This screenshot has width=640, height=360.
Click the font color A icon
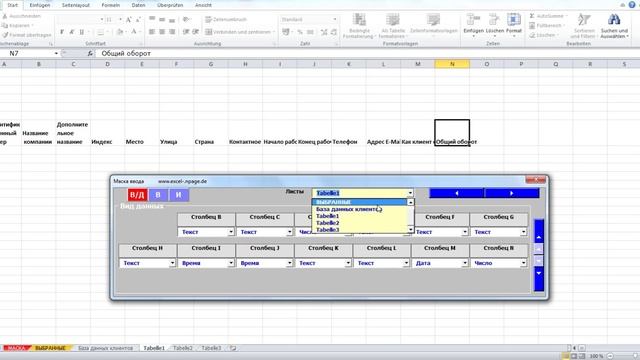133,32
